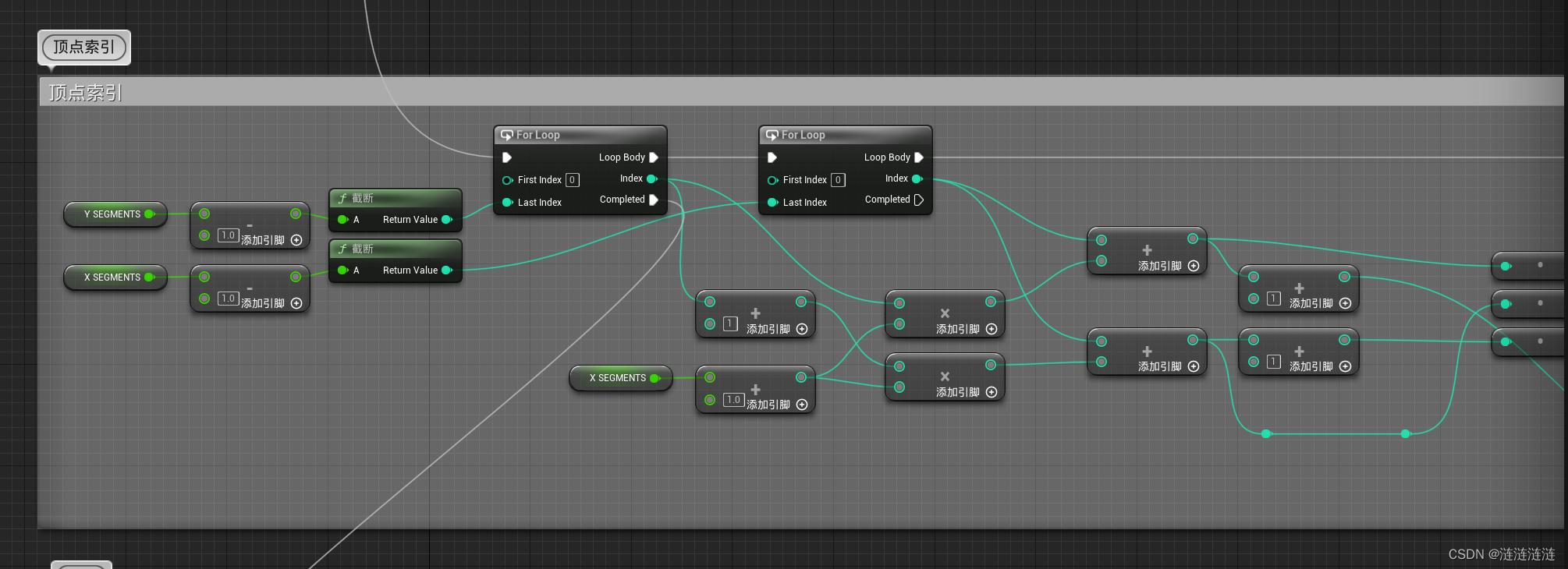
Task: Click the second For Loop's exec input pin
Action: click(x=772, y=157)
